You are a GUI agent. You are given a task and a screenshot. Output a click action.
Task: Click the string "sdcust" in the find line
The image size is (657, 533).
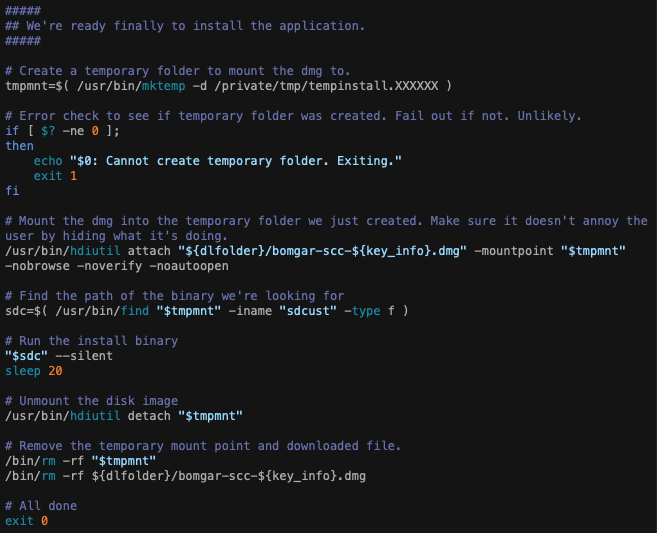[308, 311]
